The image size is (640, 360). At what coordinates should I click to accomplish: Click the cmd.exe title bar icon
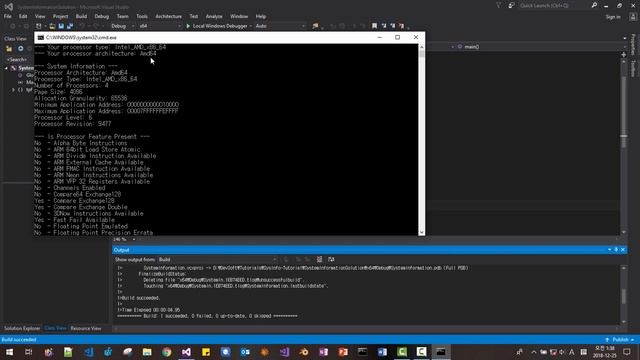click(40, 38)
